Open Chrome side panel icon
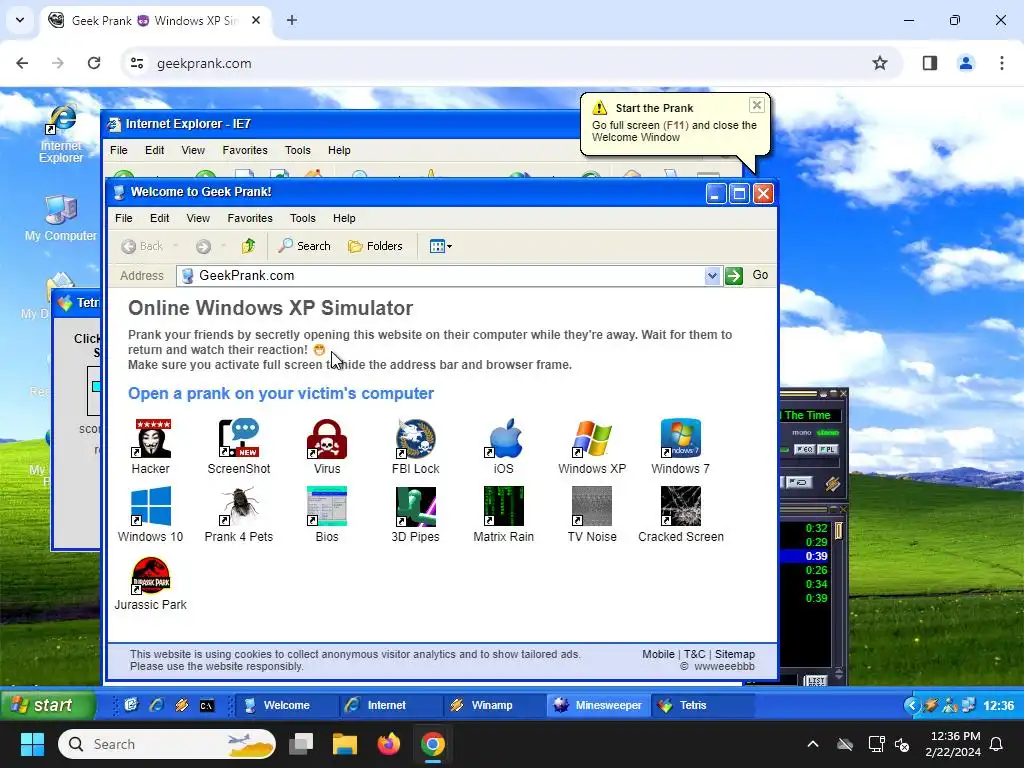Screen dimensions: 1024x768 (929, 63)
